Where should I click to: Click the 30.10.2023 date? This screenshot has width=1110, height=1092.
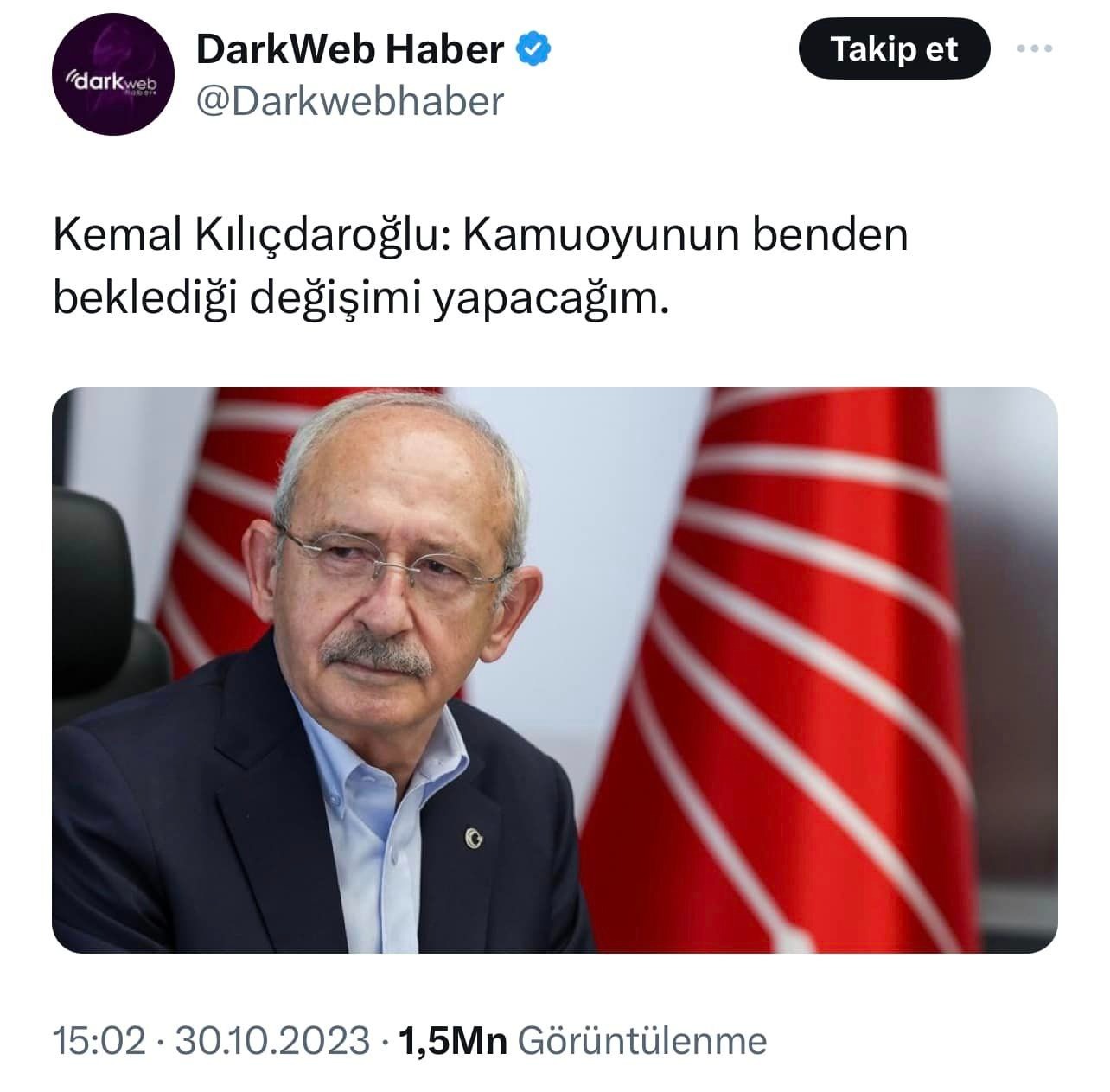[272, 1040]
